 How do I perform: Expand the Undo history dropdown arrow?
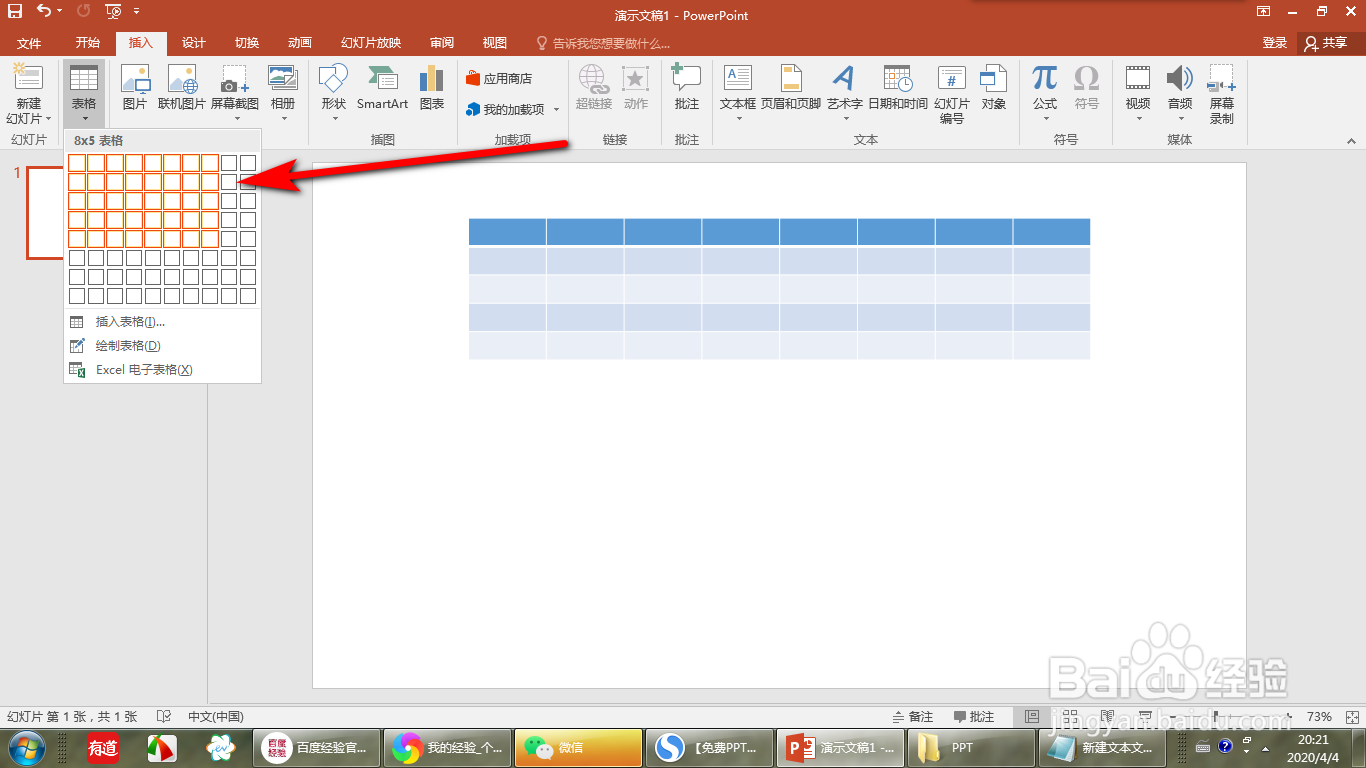(x=60, y=12)
